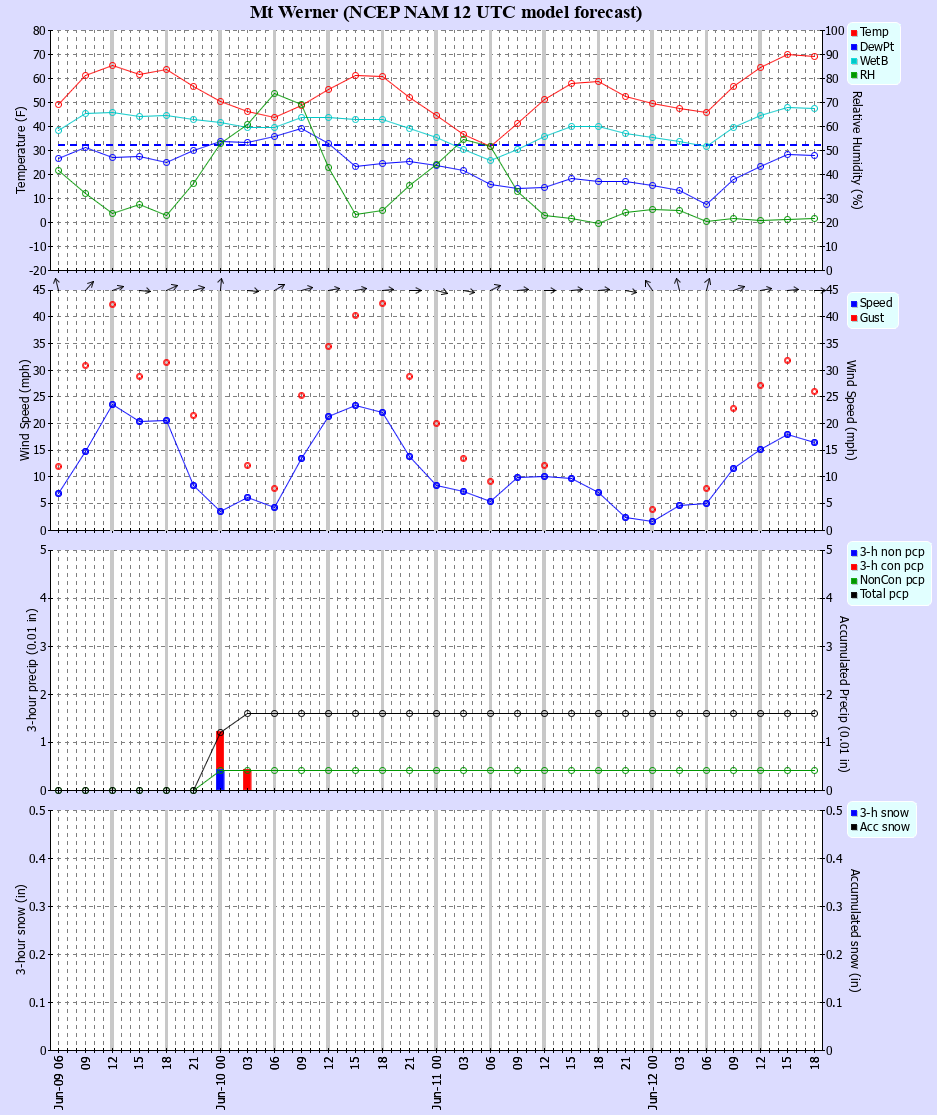Click the 'Mt Werner (NCEP NAM 12 UTC model forecast)' title
937x1115 pixels.
[446, 12]
